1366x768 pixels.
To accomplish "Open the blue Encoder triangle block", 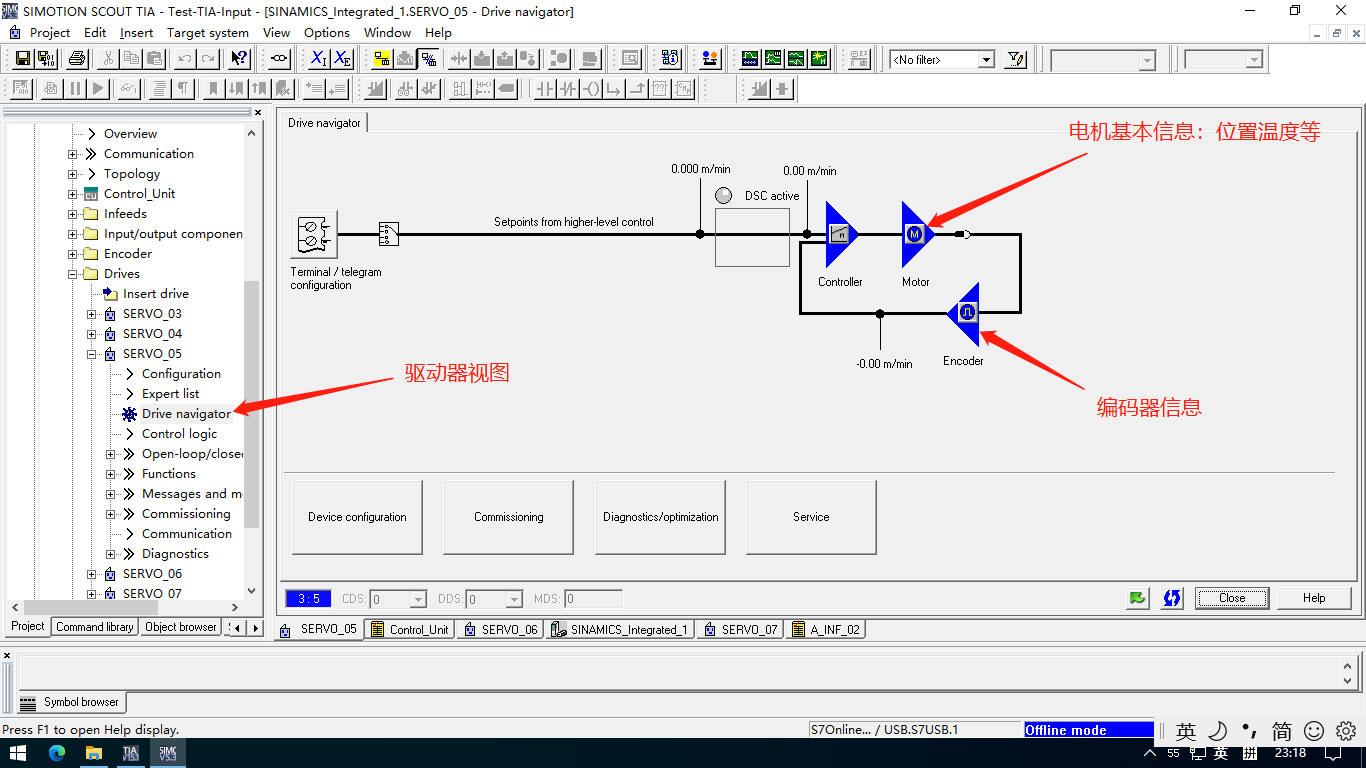I will [x=965, y=314].
